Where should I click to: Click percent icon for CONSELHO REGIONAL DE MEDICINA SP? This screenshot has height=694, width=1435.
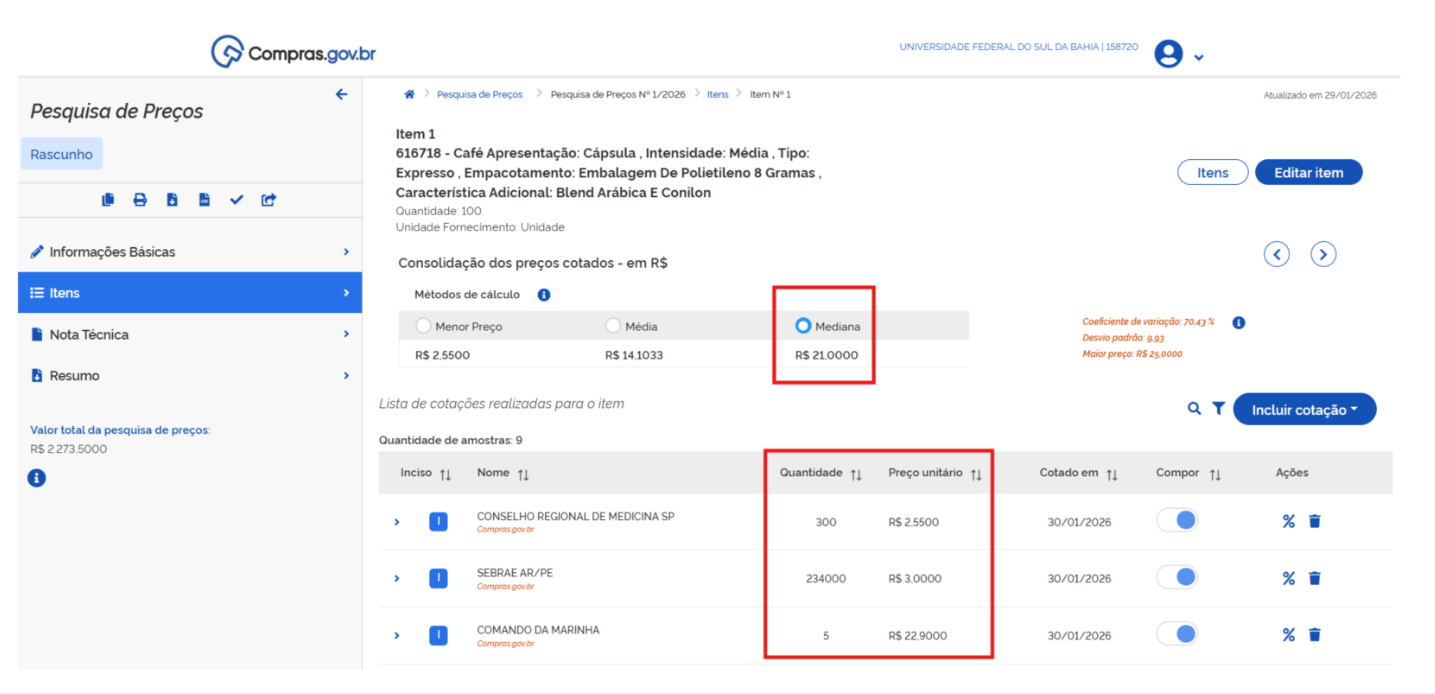tap(1288, 521)
